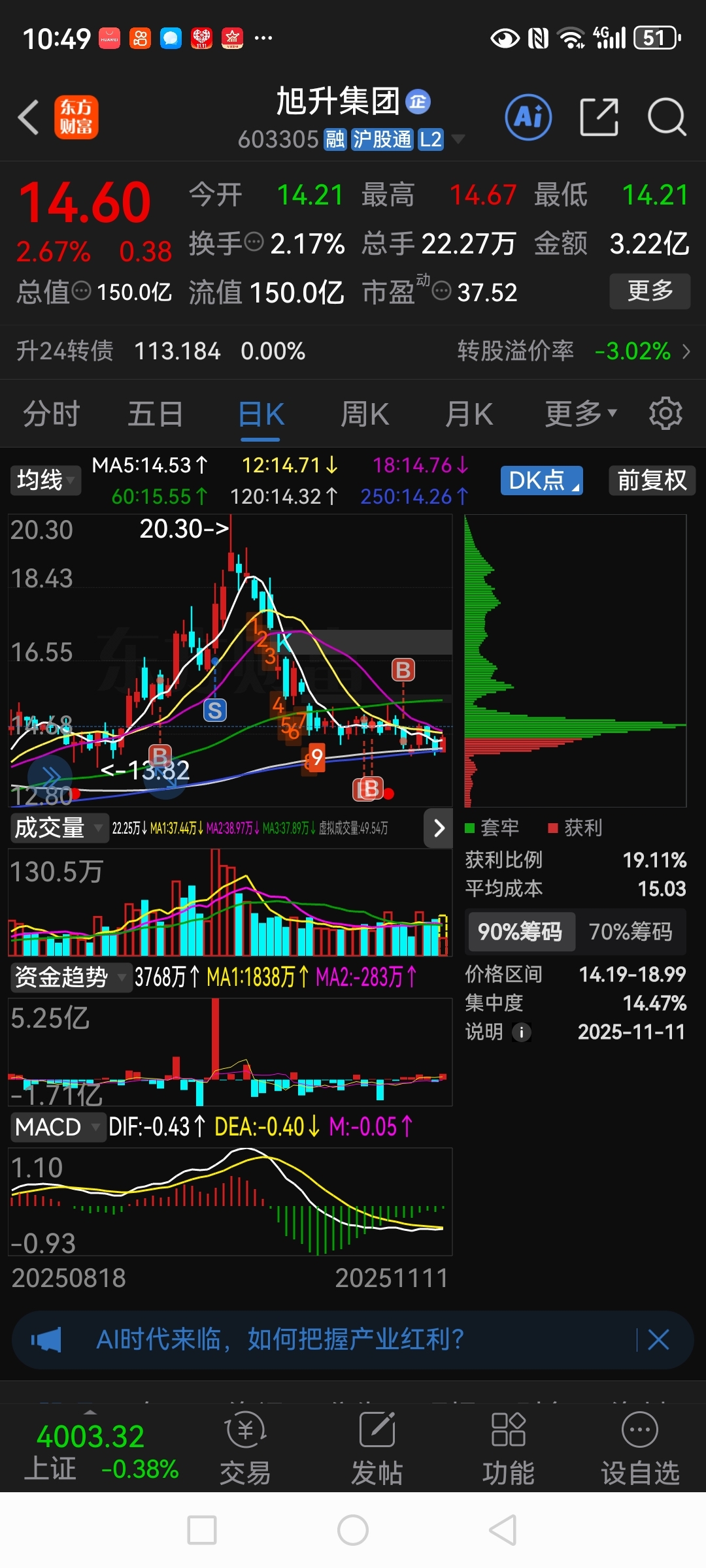Tap the share icon
Image resolution: width=706 pixels, height=1568 pixels.
[x=599, y=118]
